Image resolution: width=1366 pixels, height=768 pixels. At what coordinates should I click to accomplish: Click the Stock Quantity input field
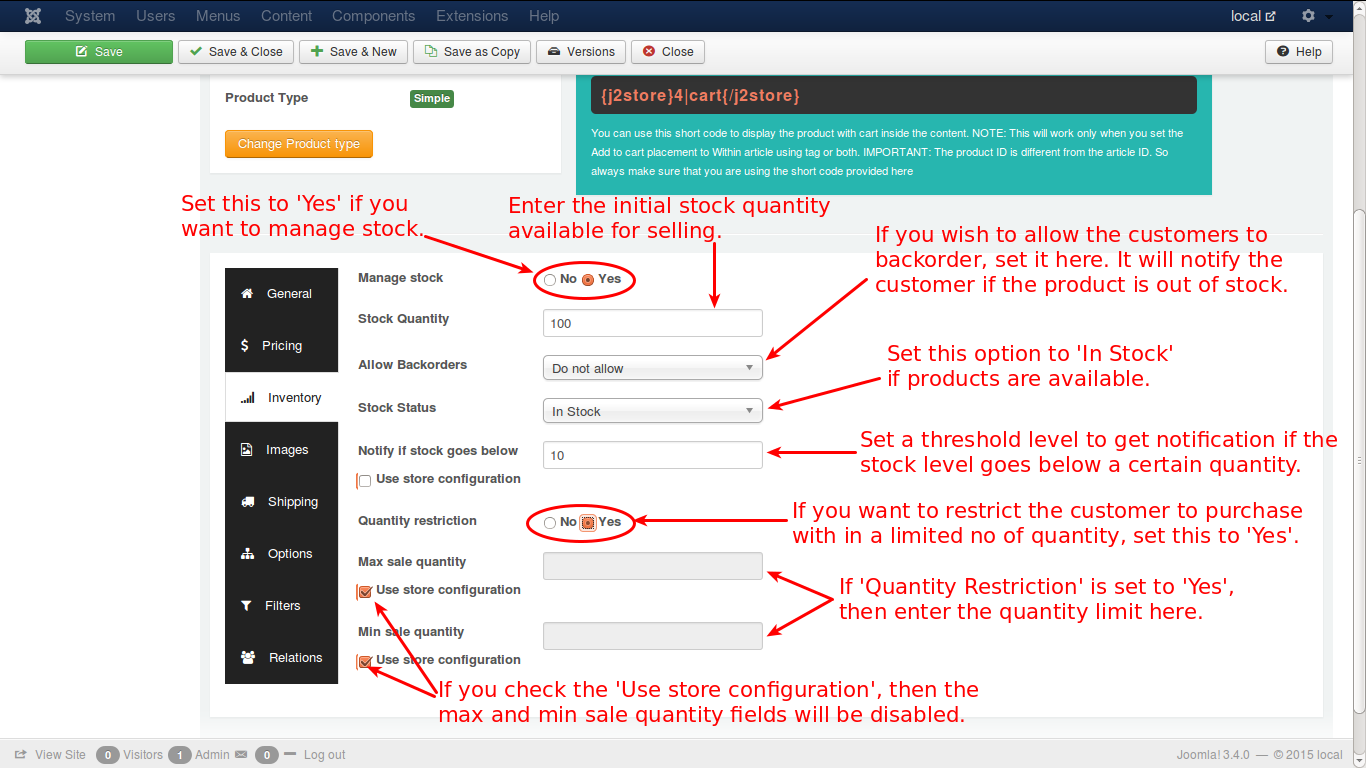coord(652,324)
